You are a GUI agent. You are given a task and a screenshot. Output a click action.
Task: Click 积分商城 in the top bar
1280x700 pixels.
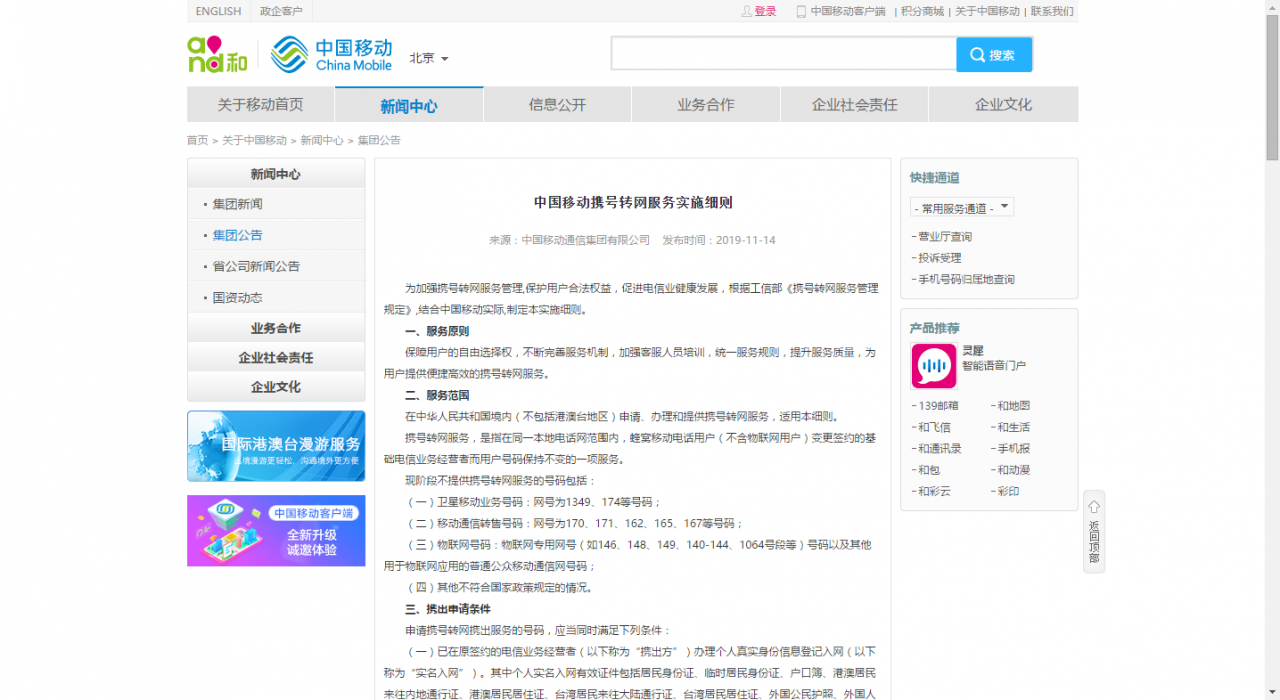[921, 11]
